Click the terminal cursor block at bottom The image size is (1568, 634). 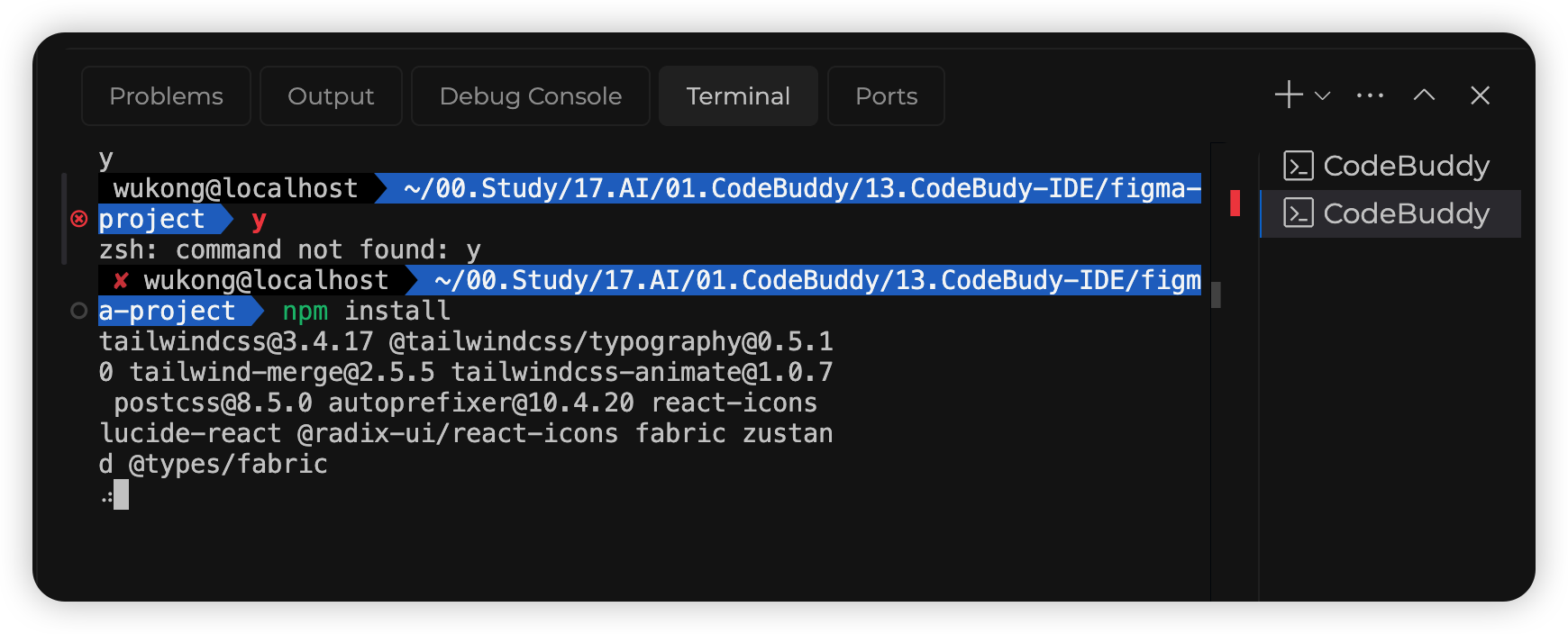click(121, 494)
